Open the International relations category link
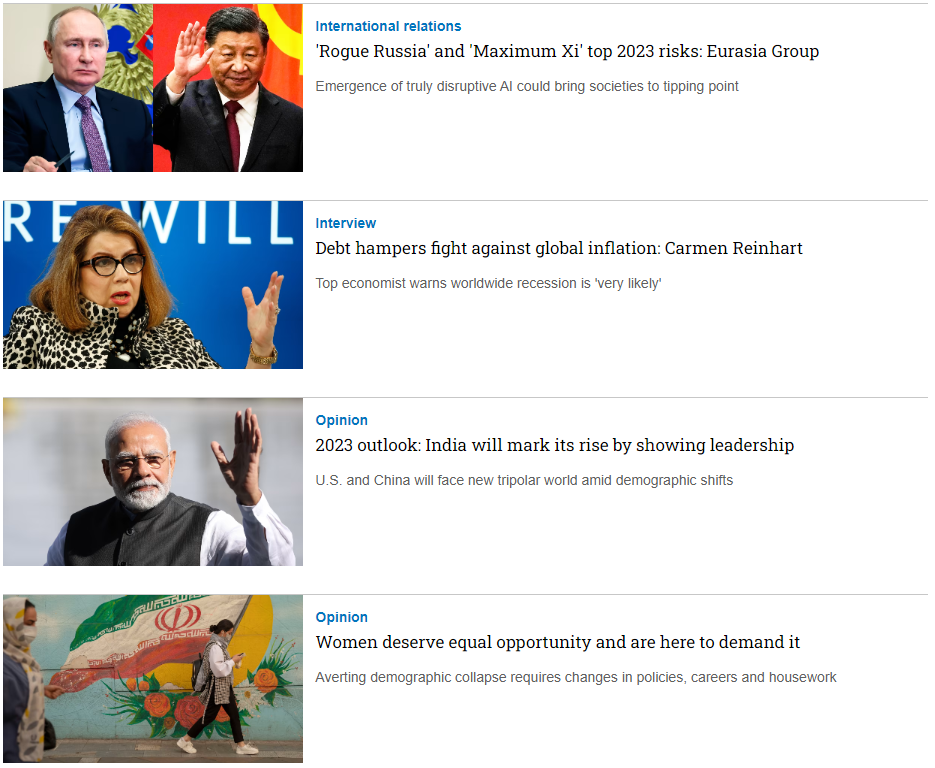Image resolution: width=935 pixels, height=768 pixels. (388, 26)
